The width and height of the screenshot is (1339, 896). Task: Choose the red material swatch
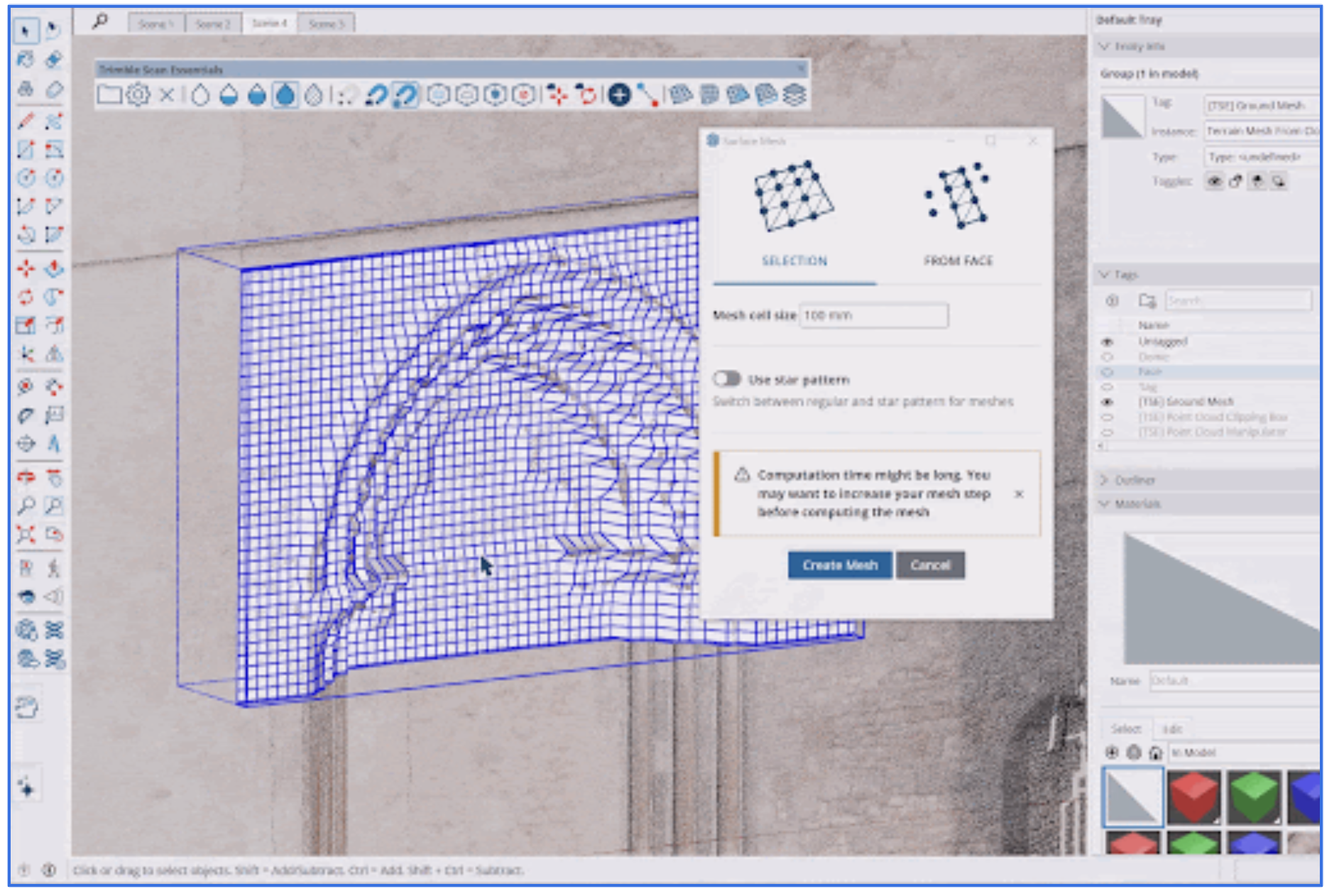(1193, 796)
